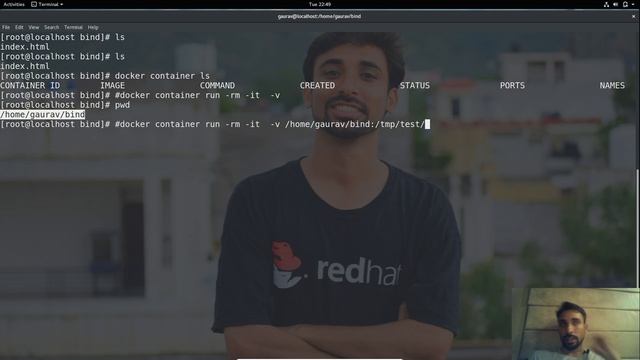Click the COMMAND column header

217,86
